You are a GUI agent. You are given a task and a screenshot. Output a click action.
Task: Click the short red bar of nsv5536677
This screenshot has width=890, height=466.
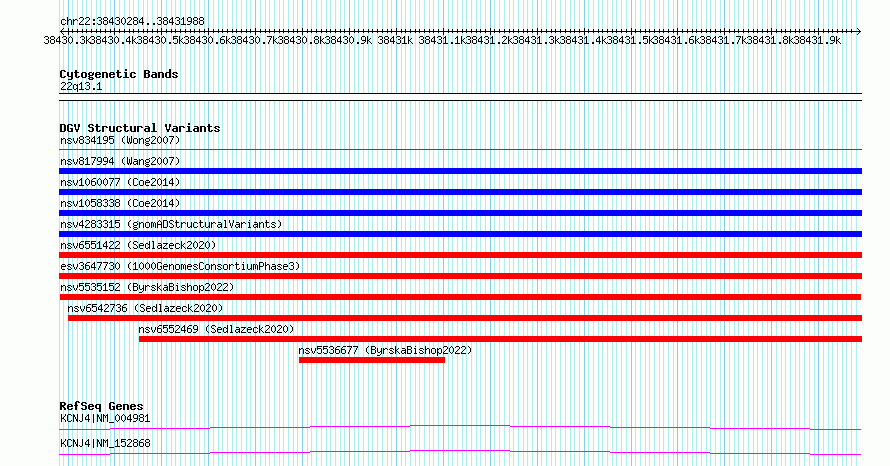372,360
